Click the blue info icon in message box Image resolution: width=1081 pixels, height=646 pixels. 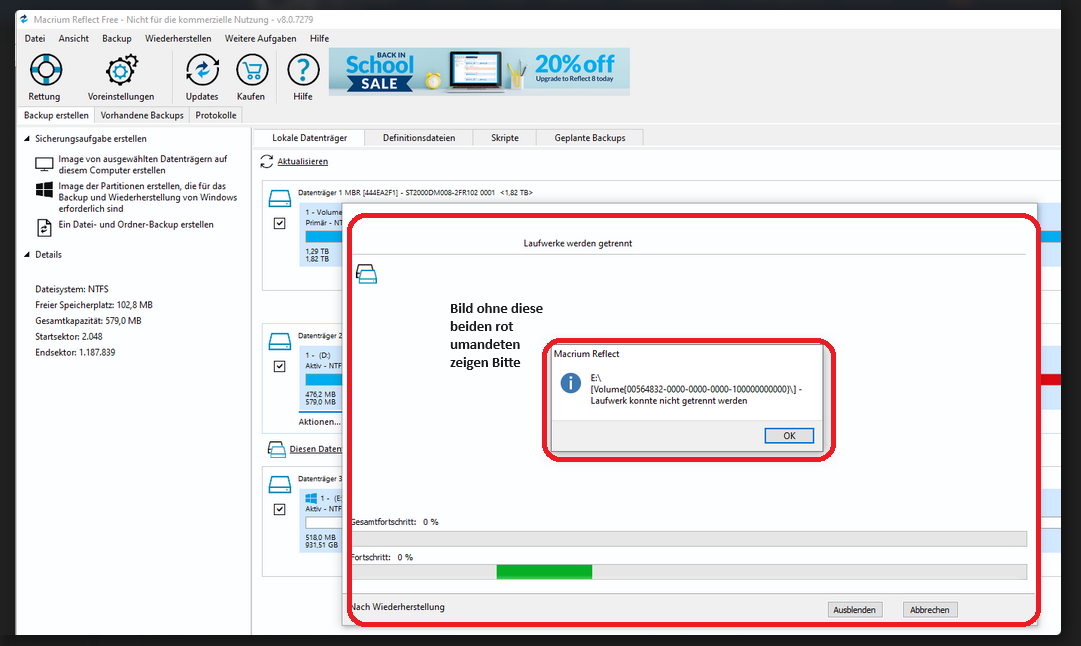(570, 383)
